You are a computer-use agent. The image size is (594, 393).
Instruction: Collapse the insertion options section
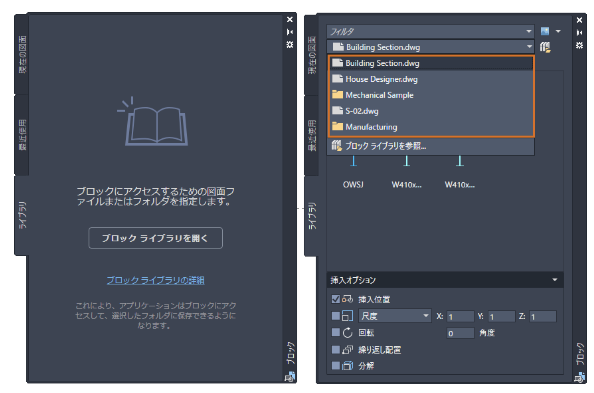[555, 280]
